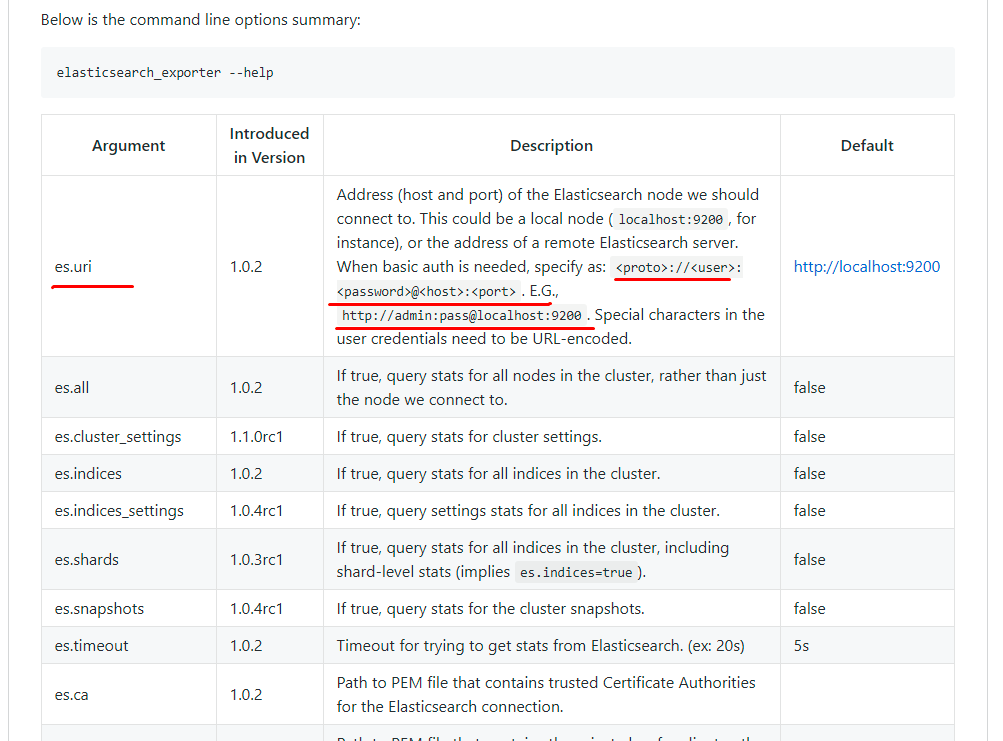Screen dimensions: 1003x741
Task: Click 'If true, query settings stats for all indices' text
Action: coord(528,511)
